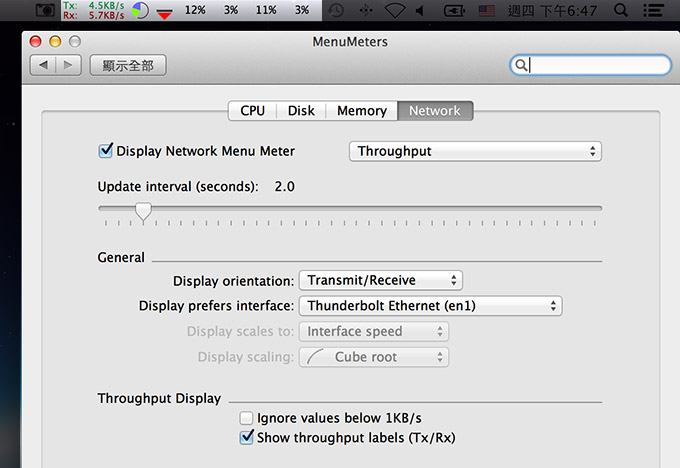Open the memory pie chart meter
Image resolution: width=680 pixels, height=468 pixels.
pos(140,10)
